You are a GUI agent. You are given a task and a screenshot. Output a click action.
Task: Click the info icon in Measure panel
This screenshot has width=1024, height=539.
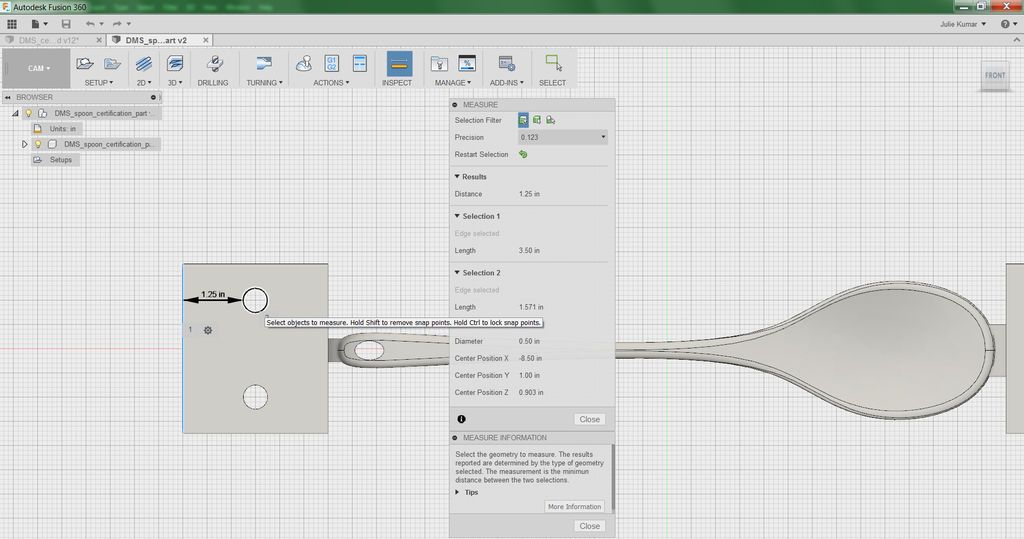(461, 419)
